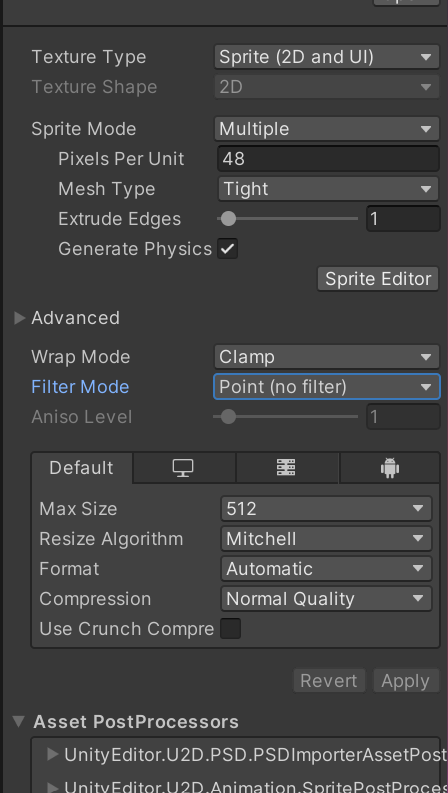Open the Sprite Editor
The width and height of the screenshot is (448, 793).
click(x=378, y=279)
